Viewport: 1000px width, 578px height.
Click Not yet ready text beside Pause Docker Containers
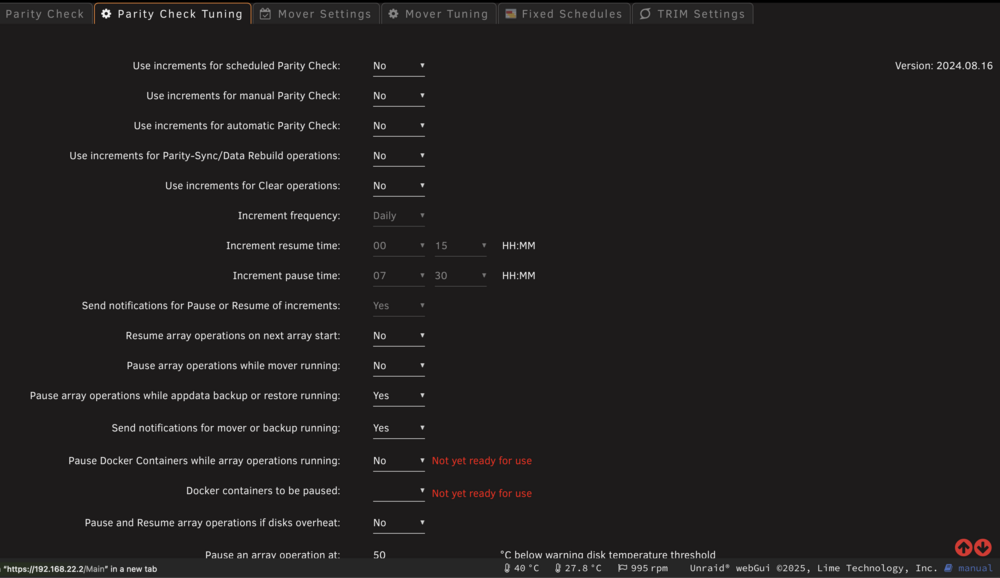482,461
